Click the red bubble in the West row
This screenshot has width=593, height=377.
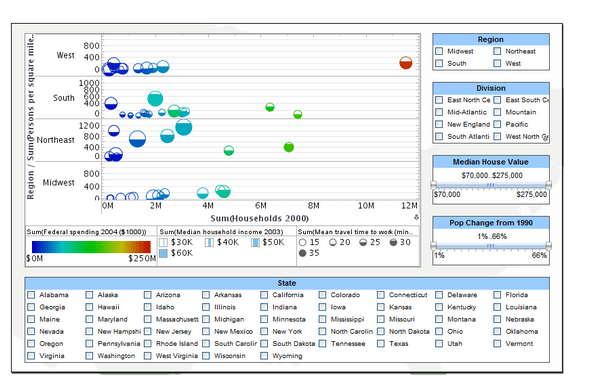[405, 63]
